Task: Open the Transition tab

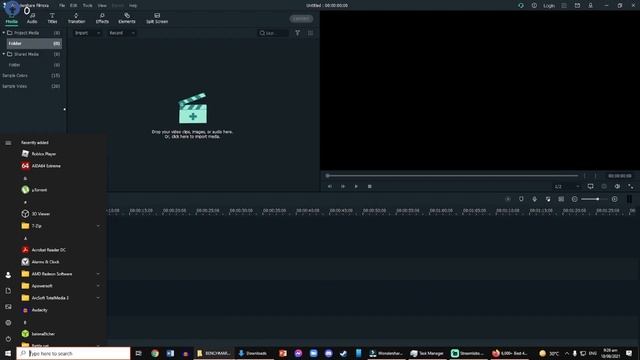Action: [76, 18]
